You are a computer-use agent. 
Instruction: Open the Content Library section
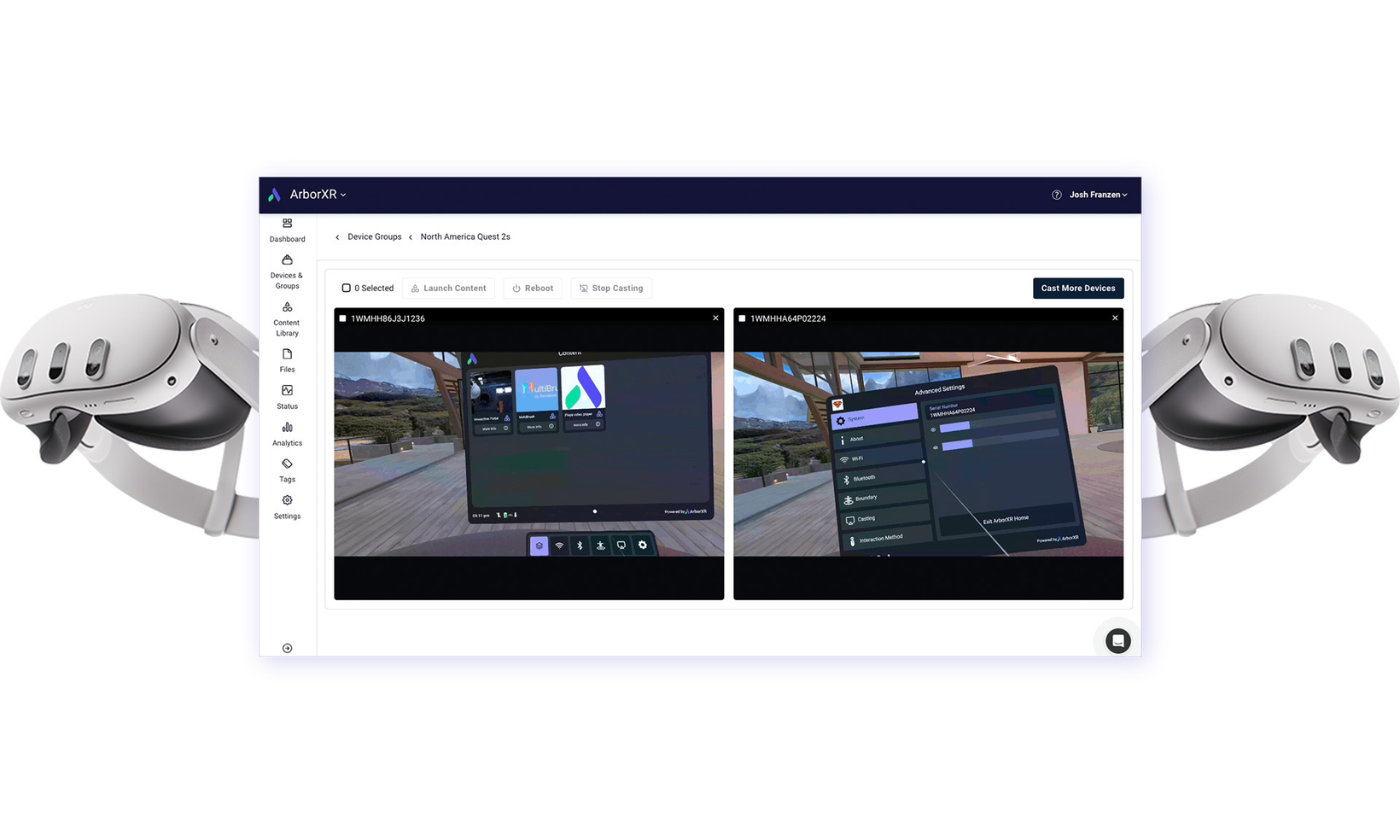coord(287,320)
